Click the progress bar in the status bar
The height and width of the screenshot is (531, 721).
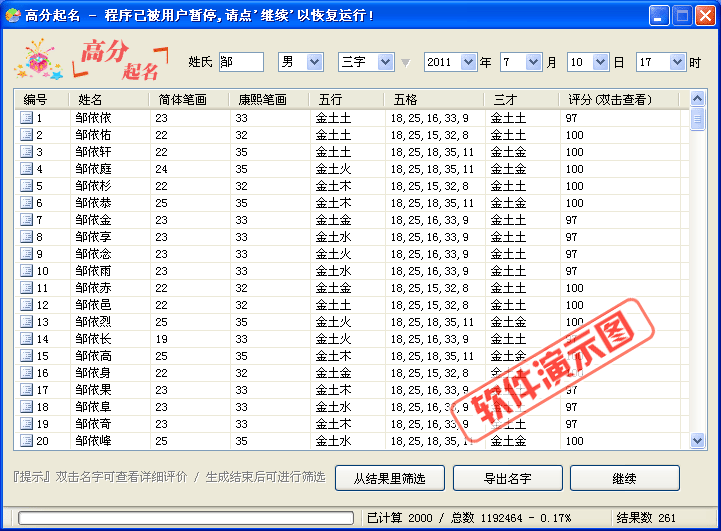point(186,518)
